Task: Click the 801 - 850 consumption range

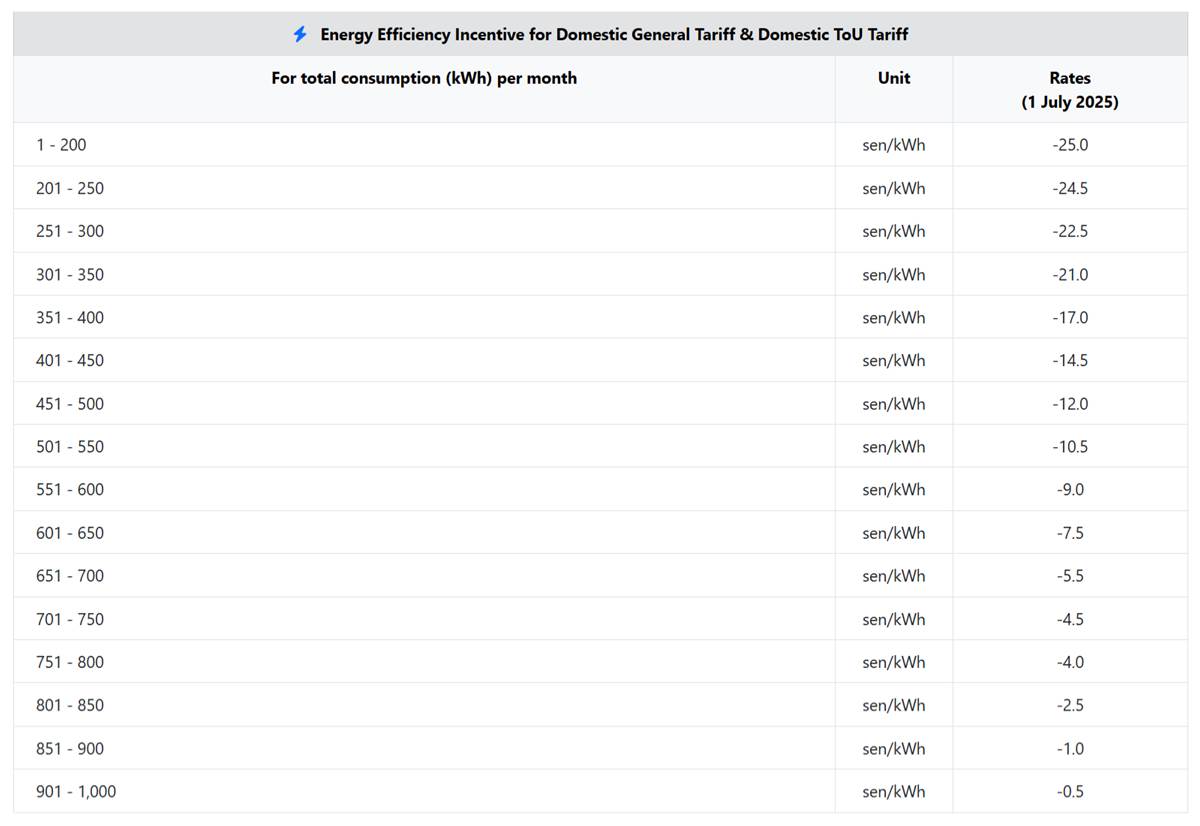Action: (70, 705)
